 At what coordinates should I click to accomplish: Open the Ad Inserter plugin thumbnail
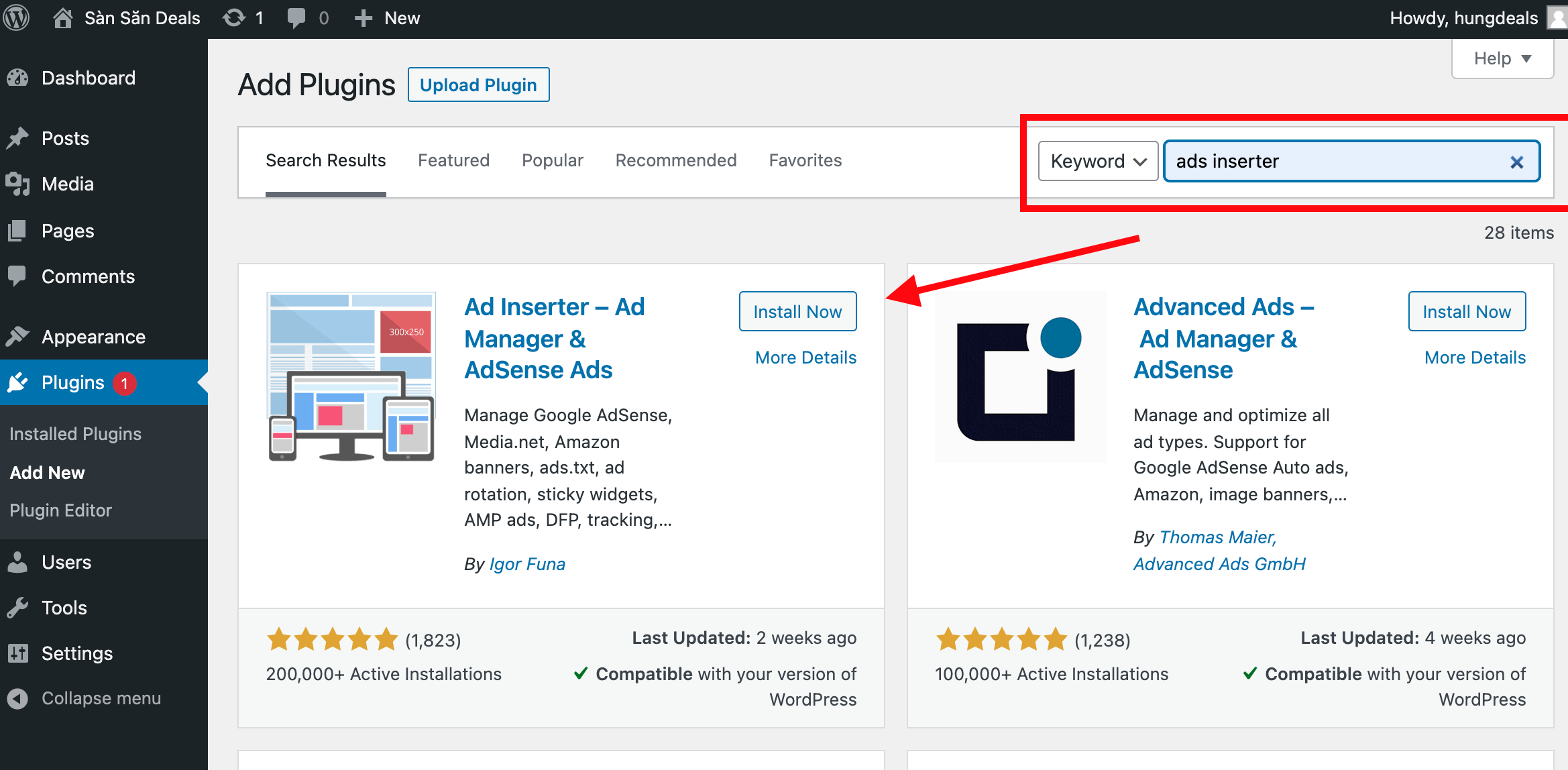tap(351, 376)
